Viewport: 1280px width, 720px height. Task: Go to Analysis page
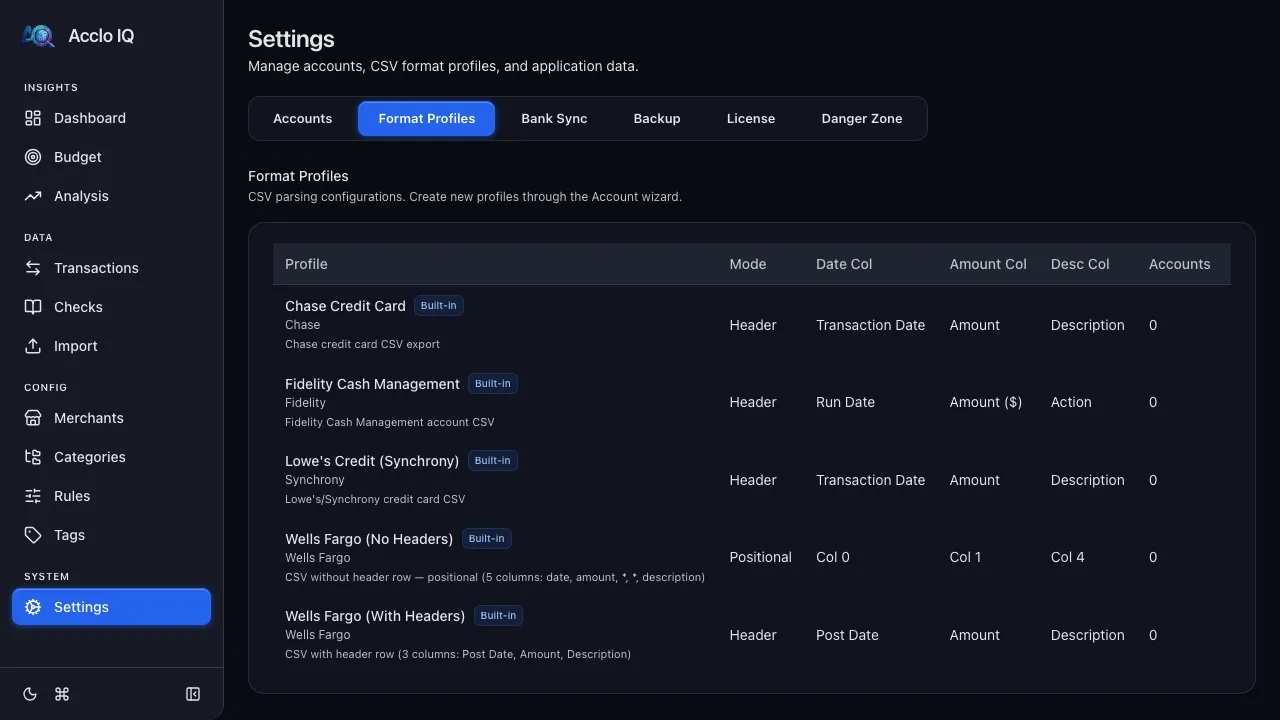(x=111, y=196)
